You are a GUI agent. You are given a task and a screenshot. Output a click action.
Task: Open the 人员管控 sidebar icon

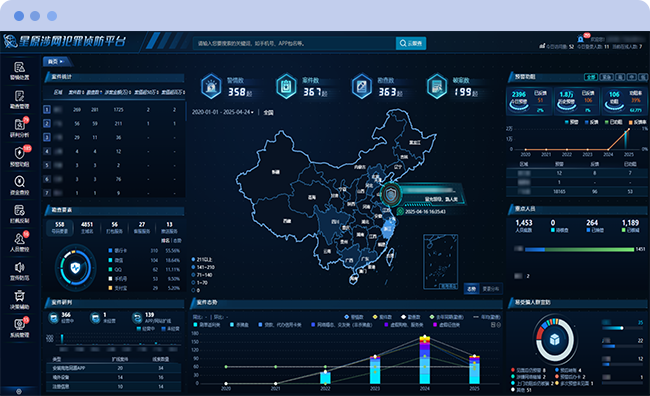[19, 239]
